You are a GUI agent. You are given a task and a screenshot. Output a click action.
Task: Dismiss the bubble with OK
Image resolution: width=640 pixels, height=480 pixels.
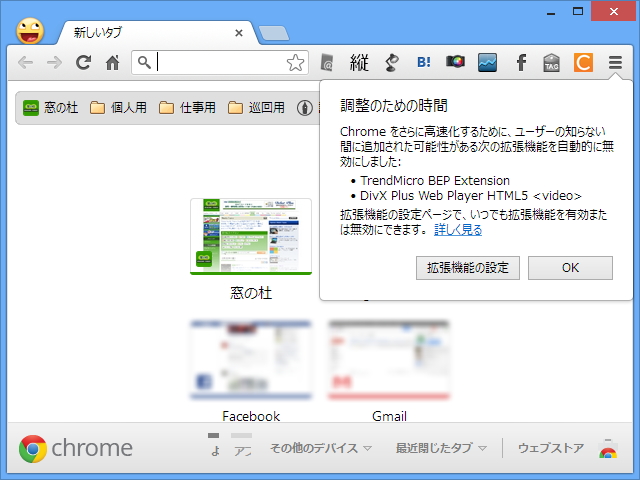[570, 268]
